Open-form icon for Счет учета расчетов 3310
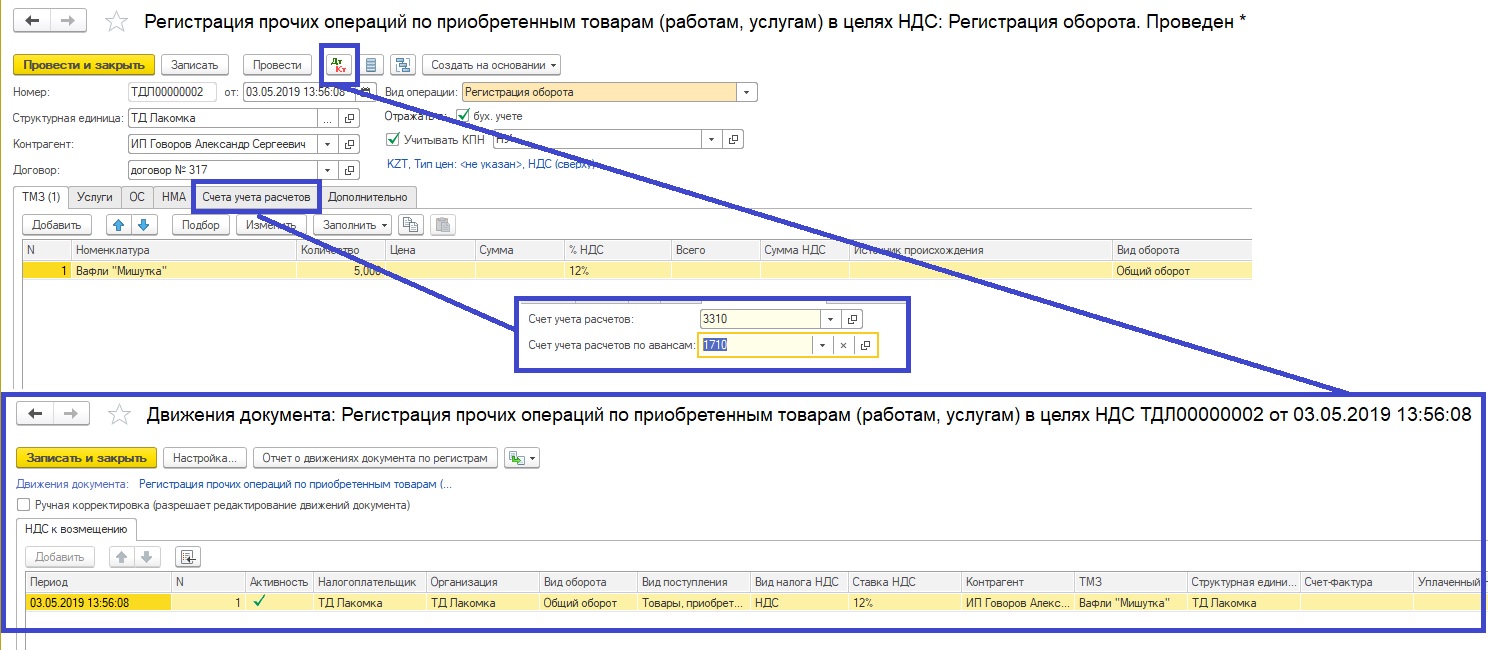The height and width of the screenshot is (650, 1488). pyautogui.click(x=852, y=319)
